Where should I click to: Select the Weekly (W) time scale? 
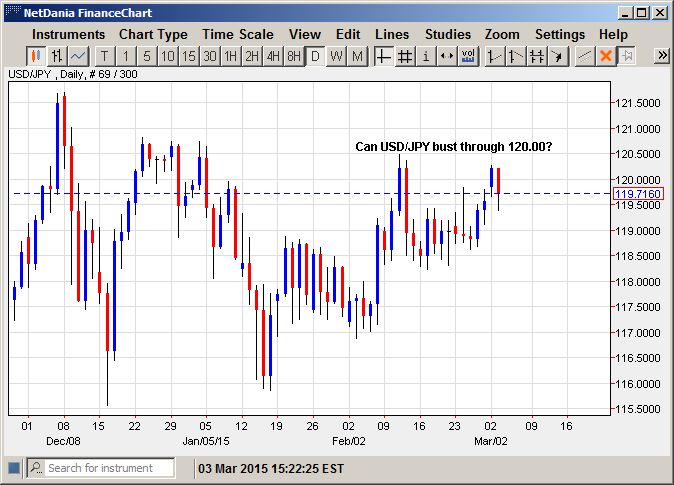coord(336,56)
